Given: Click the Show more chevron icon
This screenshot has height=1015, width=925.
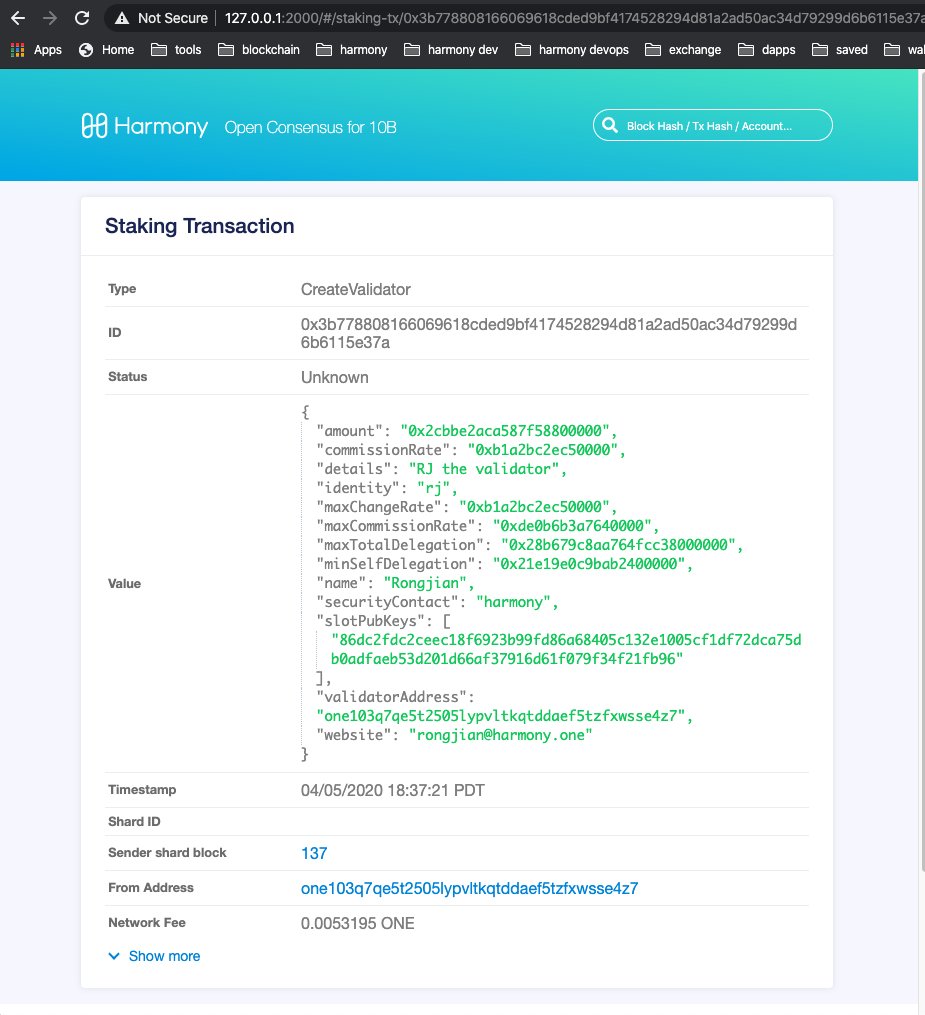Looking at the screenshot, I should tap(114, 956).
